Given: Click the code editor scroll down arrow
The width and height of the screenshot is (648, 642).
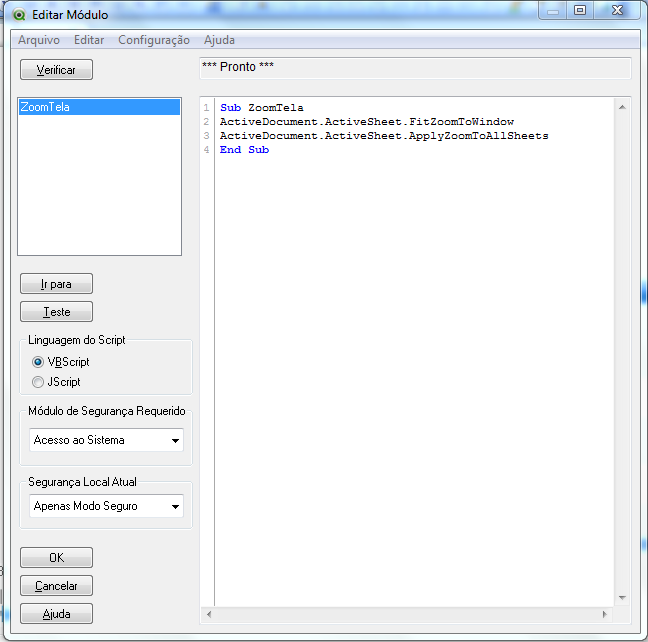Looking at the screenshot, I should pyautogui.click(x=623, y=597).
